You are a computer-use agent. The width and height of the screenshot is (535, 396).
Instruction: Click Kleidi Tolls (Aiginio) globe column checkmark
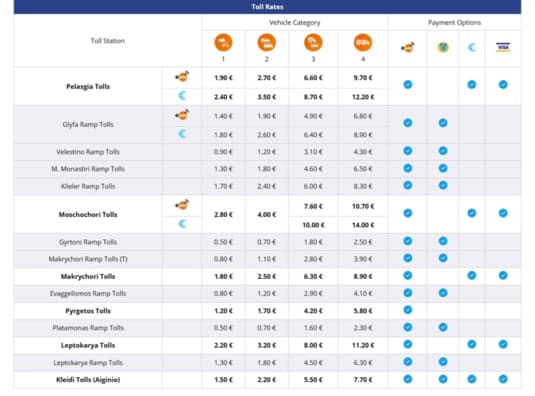tap(443, 379)
